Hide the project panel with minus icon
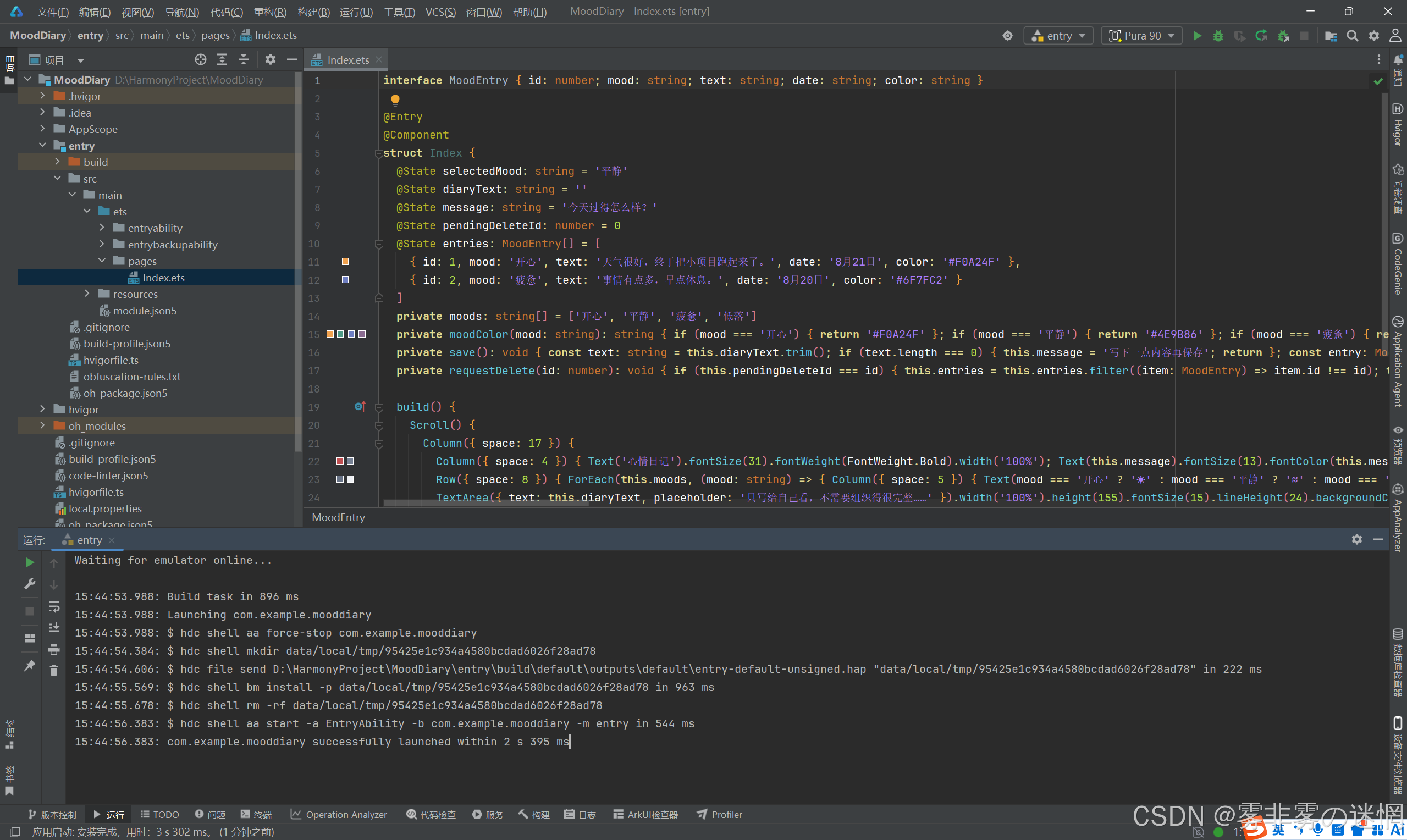1407x840 pixels. (291, 59)
